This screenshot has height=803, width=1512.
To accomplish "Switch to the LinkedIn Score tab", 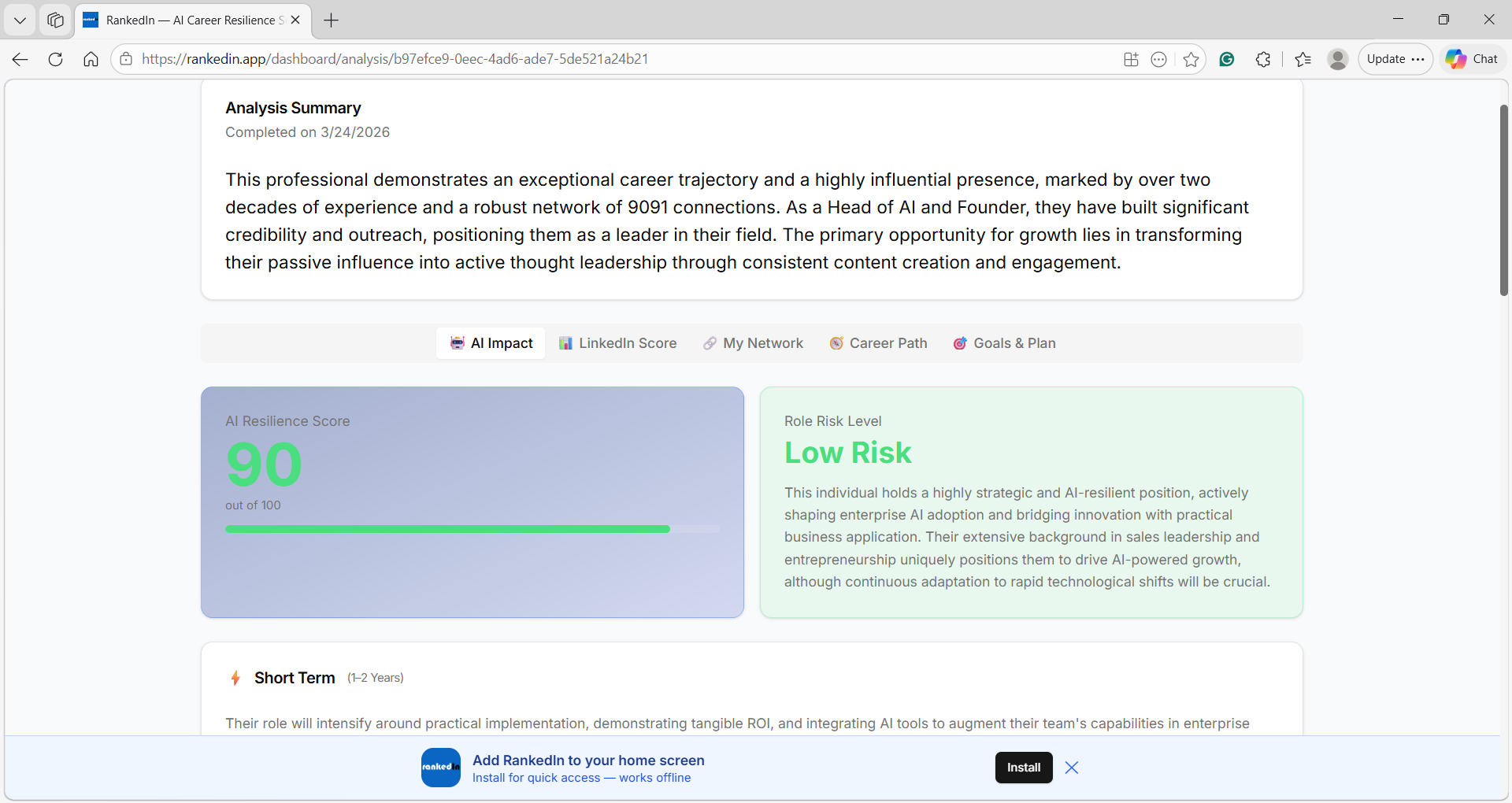I will click(617, 343).
